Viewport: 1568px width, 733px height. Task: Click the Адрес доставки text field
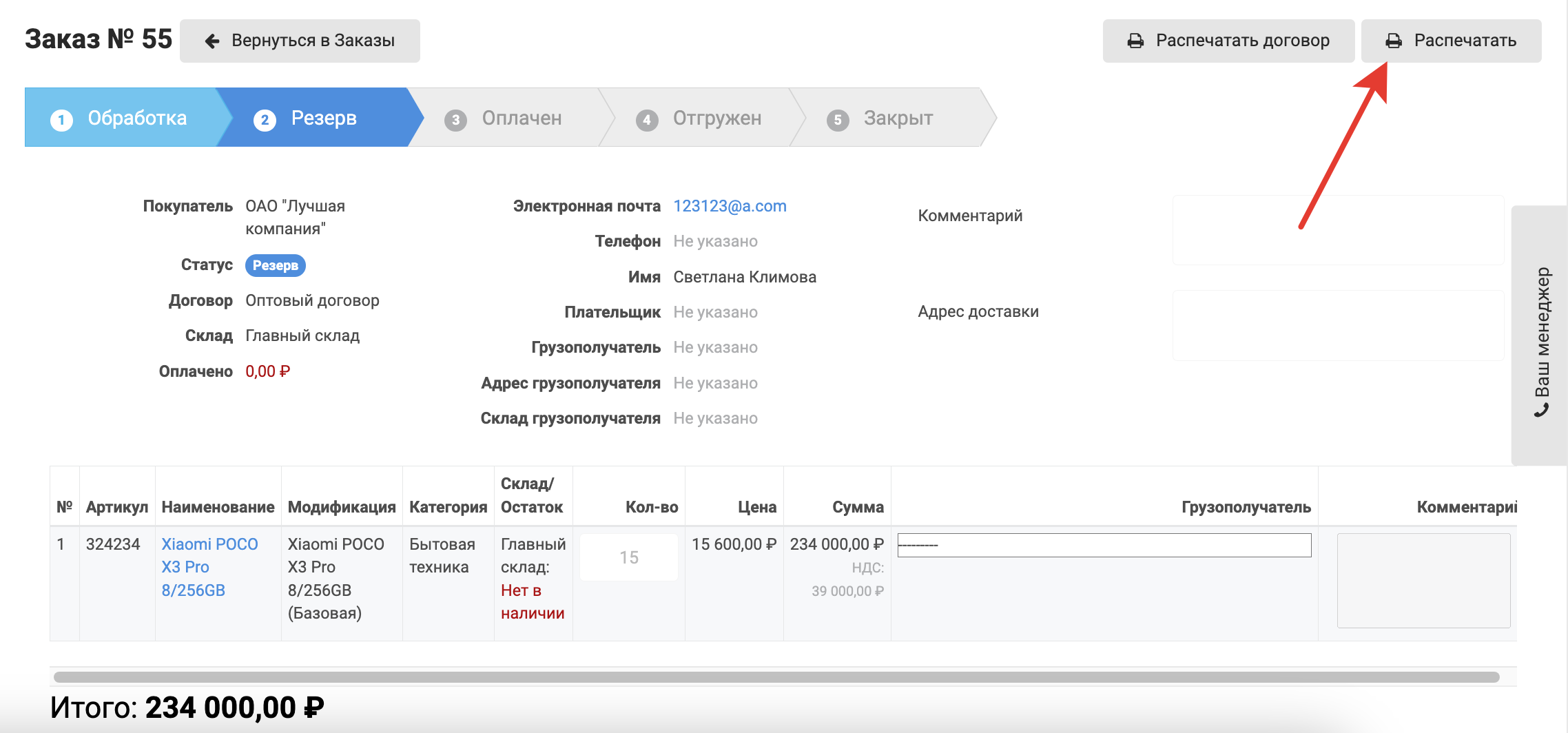[1337, 325]
